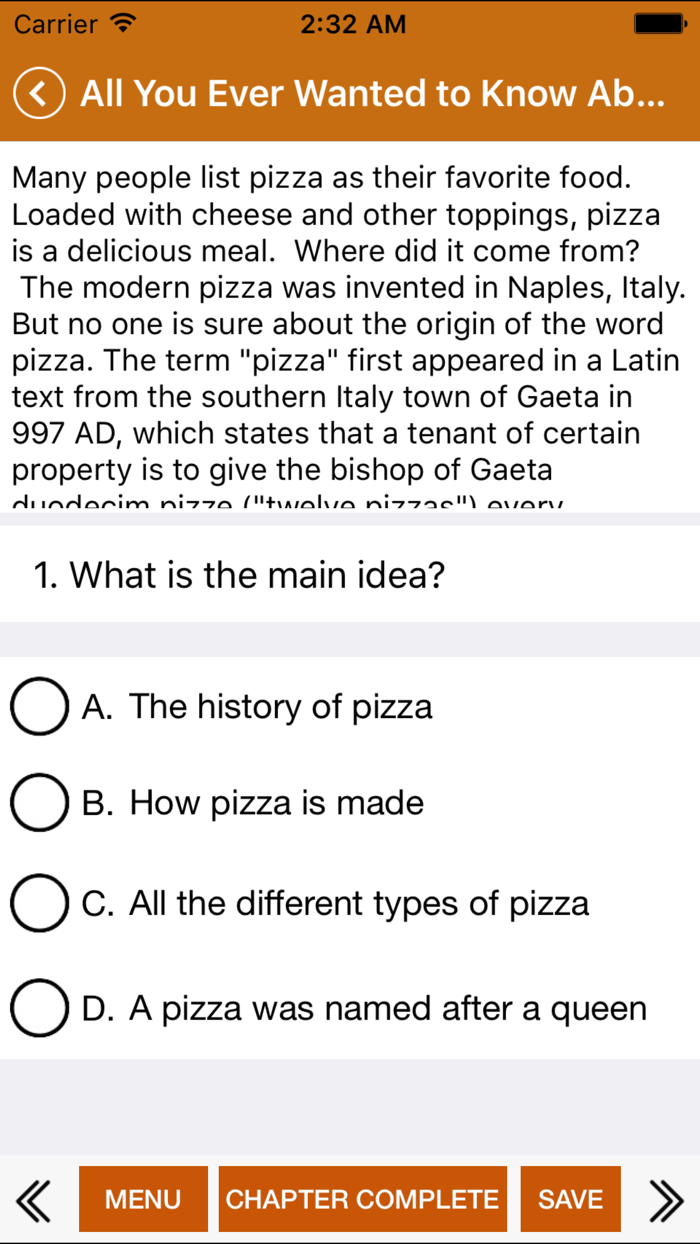Navigate back using the left double-chevron
Screen dimensions: 700x1244
(33, 1198)
